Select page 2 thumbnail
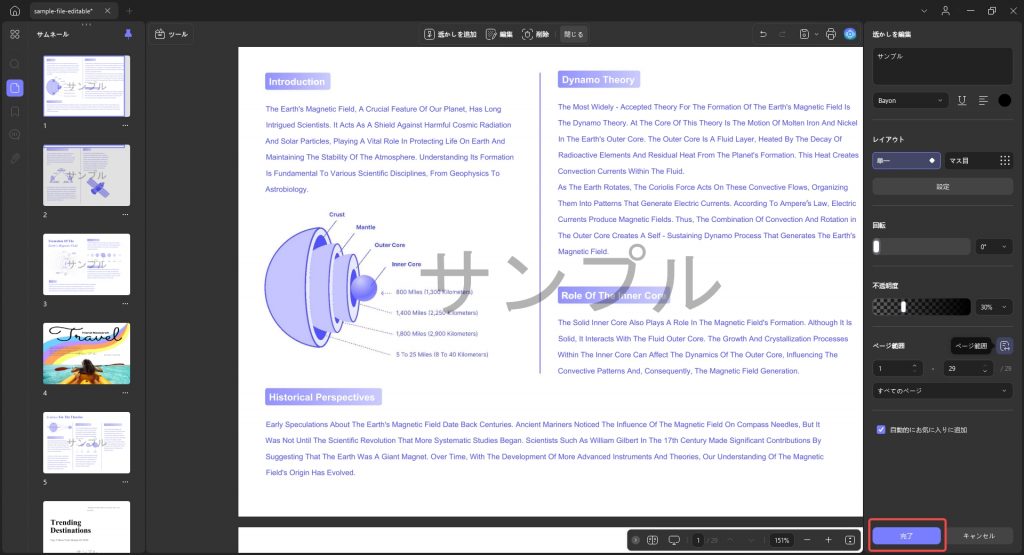 86,175
